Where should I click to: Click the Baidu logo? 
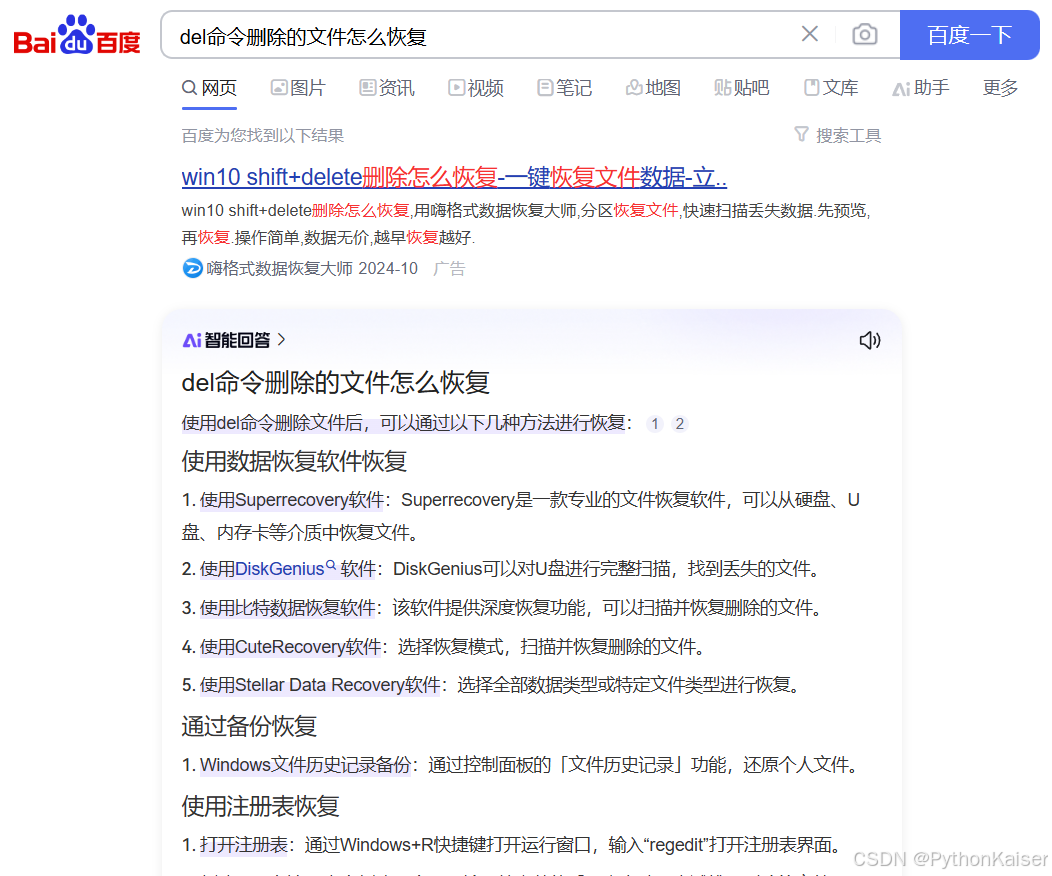pos(76,35)
